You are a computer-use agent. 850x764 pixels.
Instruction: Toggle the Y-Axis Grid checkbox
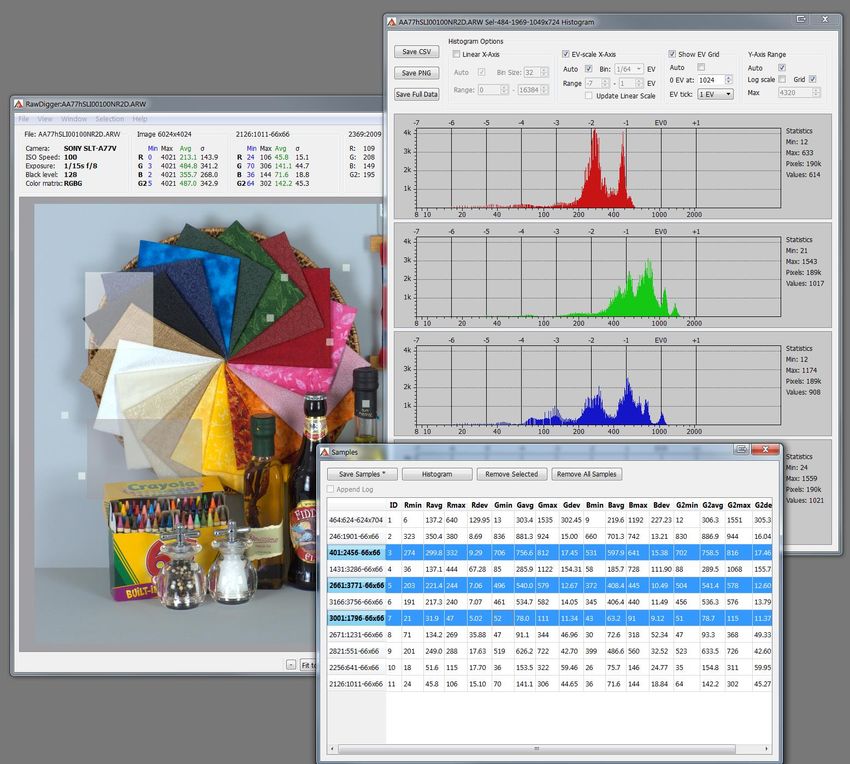[812, 79]
